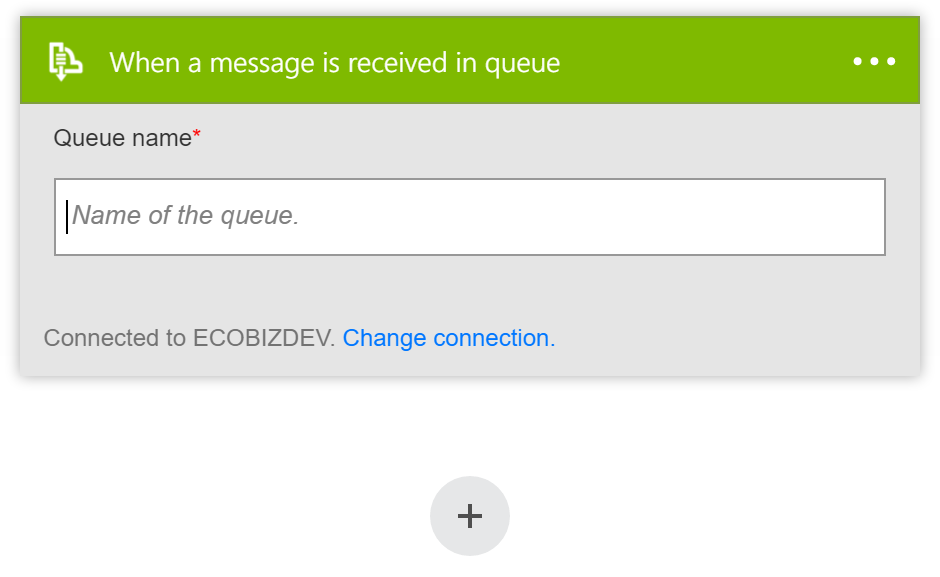Image resolution: width=940 pixels, height=577 pixels.
Task: Open the trigger's context menu dots
Action: coord(874,61)
